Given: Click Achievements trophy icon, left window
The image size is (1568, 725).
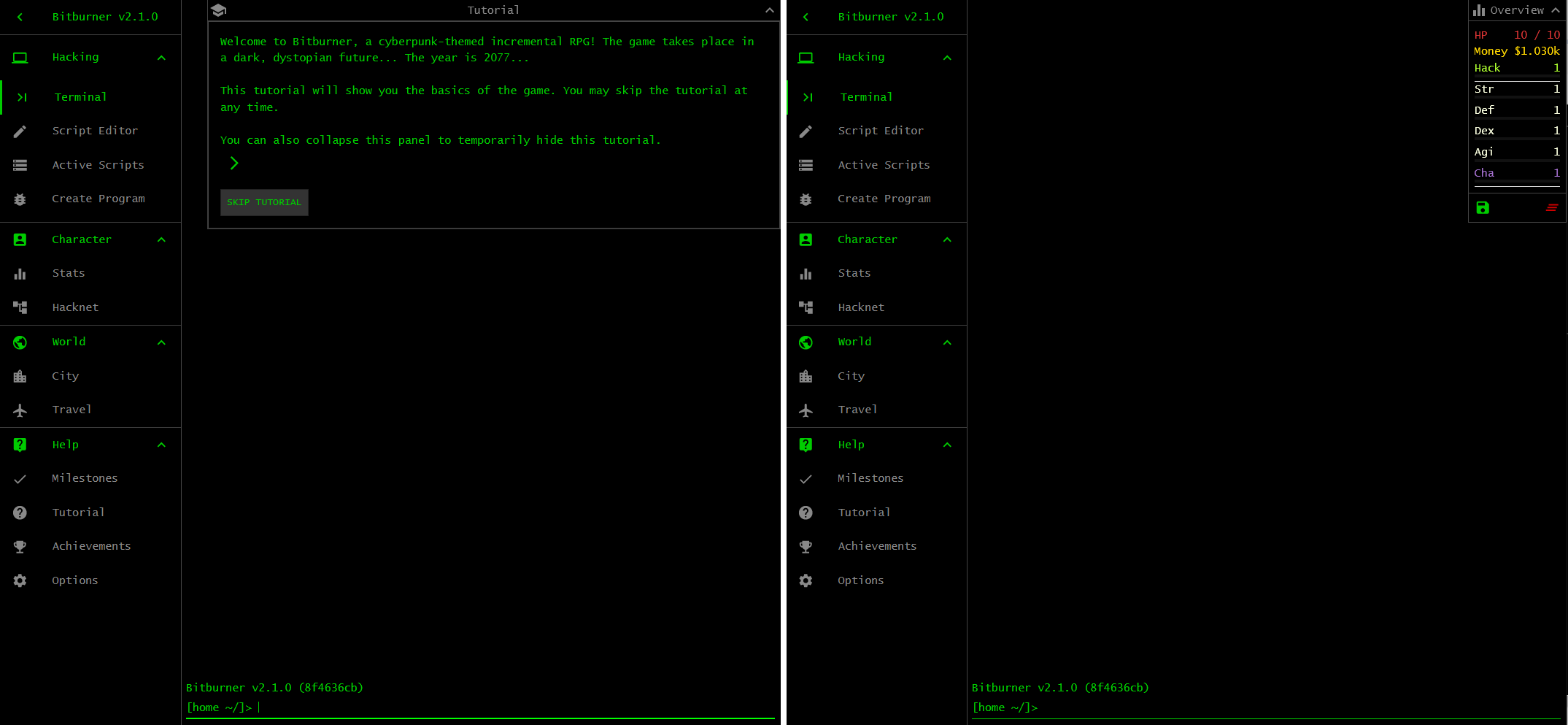Looking at the screenshot, I should coord(20,547).
